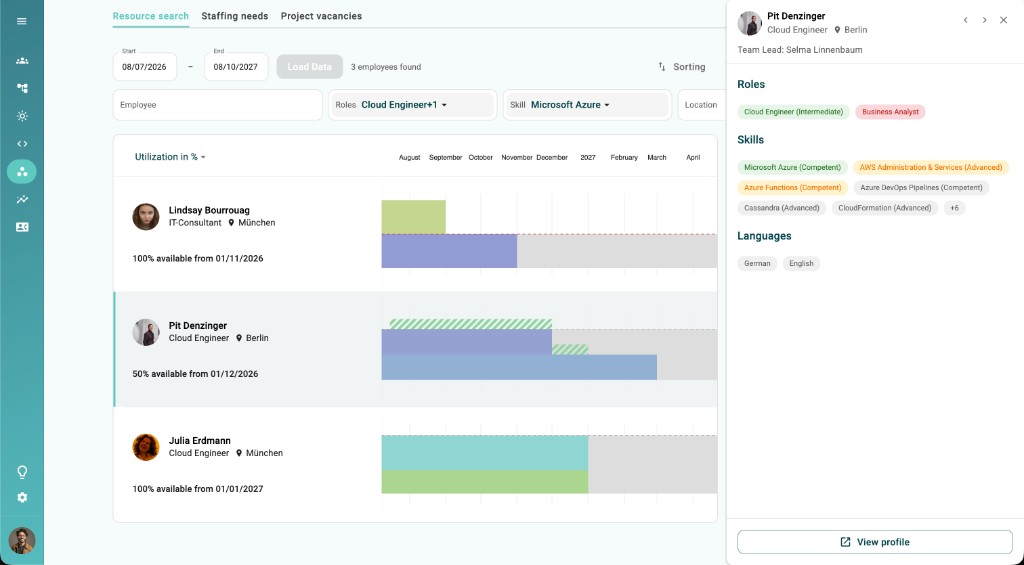Go to next employee with right chevron
This screenshot has width=1024, height=565.
[984, 20]
